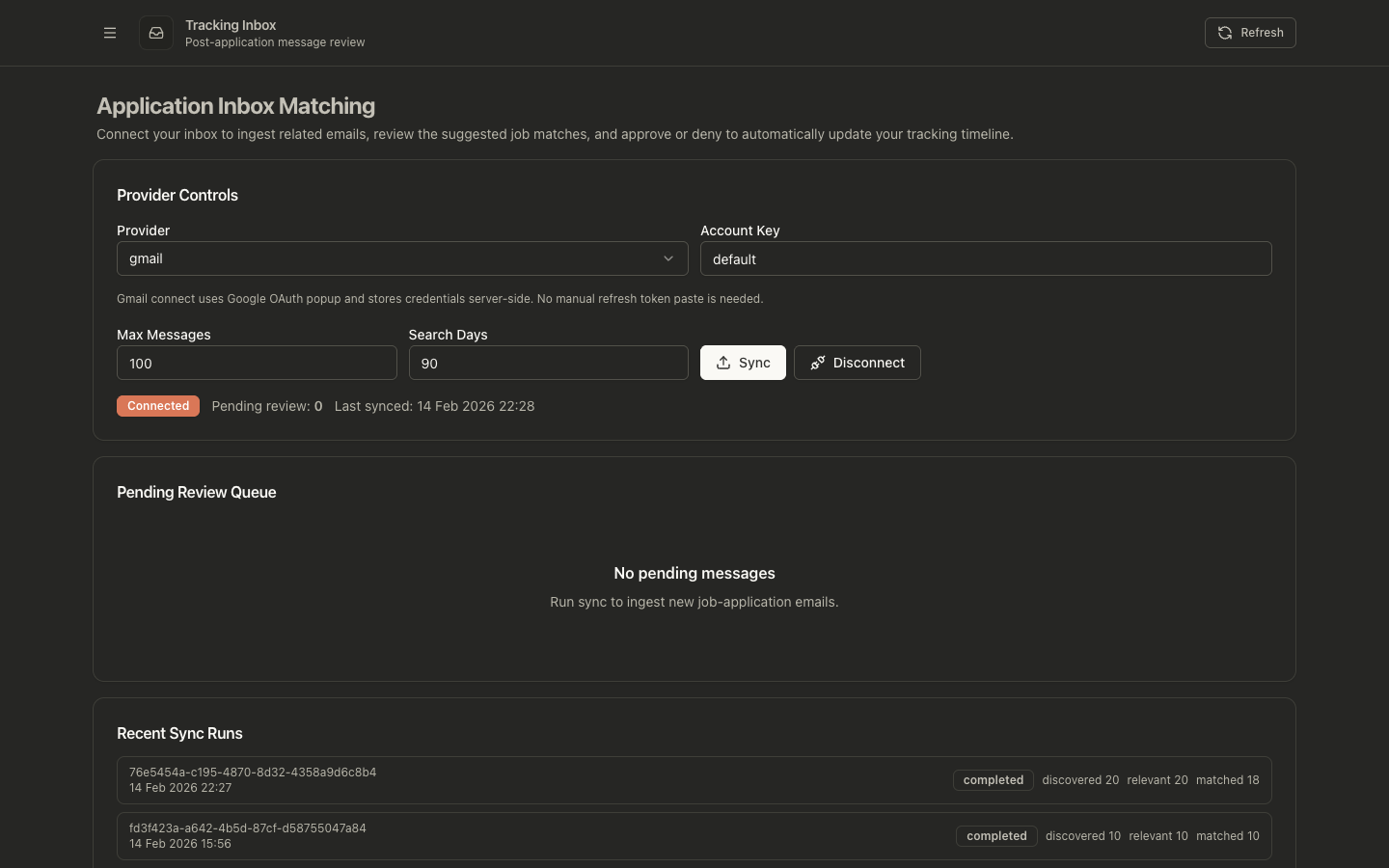The width and height of the screenshot is (1389, 868).
Task: Open the Provider gmail dropdown
Action: click(x=401, y=258)
